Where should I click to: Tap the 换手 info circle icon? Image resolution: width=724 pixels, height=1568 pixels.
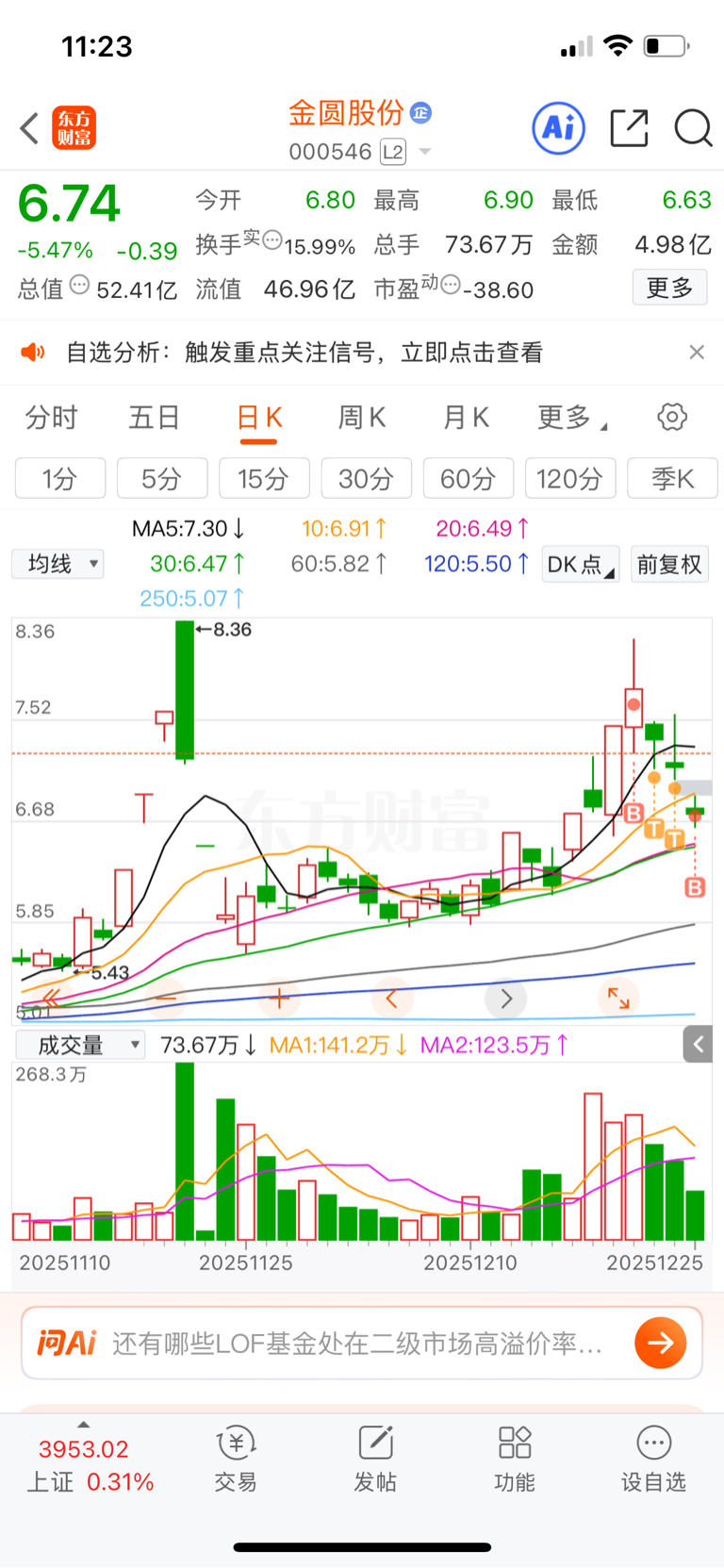pyautogui.click(x=271, y=240)
